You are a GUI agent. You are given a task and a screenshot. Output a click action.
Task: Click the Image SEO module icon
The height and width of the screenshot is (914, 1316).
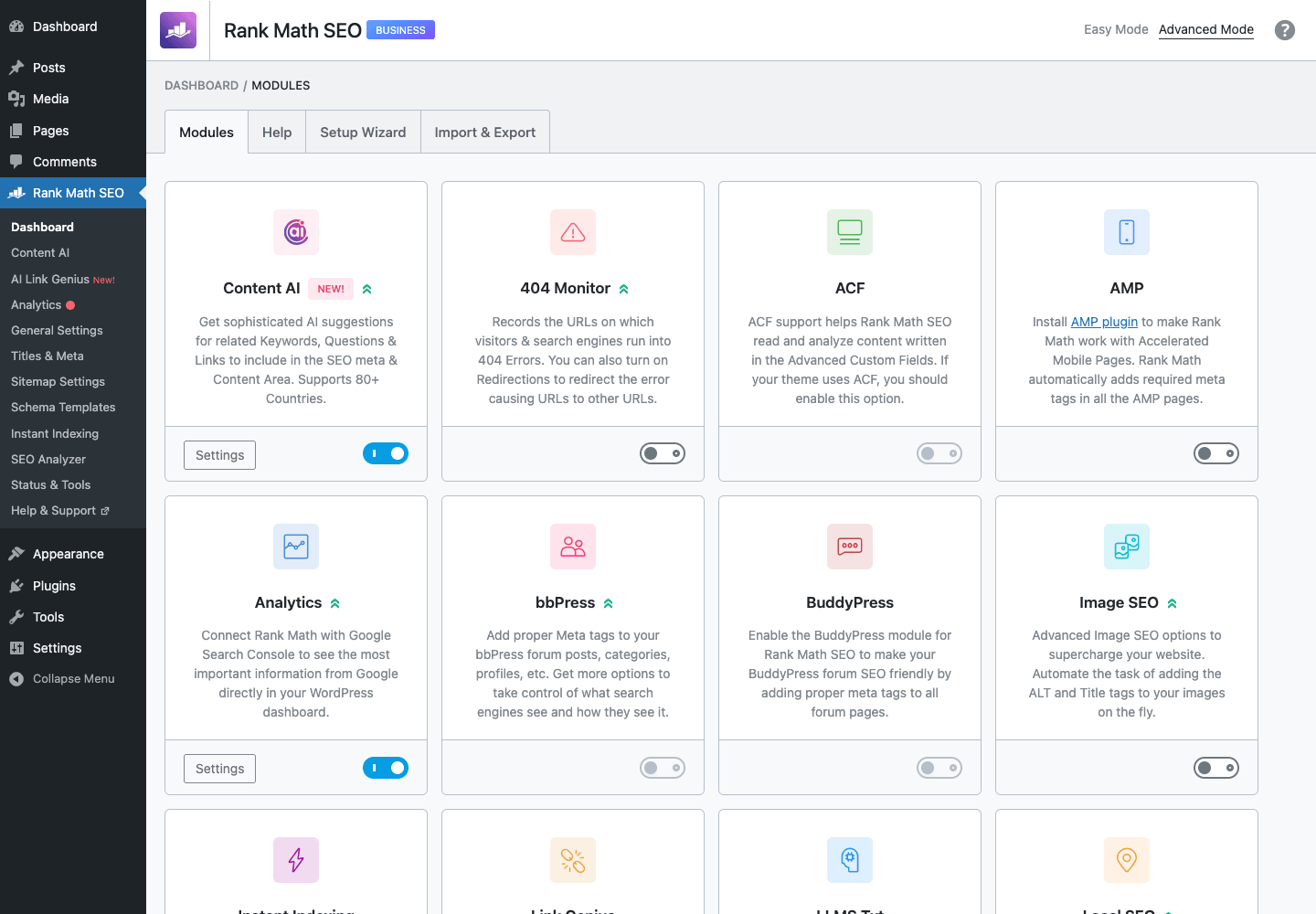(1127, 547)
